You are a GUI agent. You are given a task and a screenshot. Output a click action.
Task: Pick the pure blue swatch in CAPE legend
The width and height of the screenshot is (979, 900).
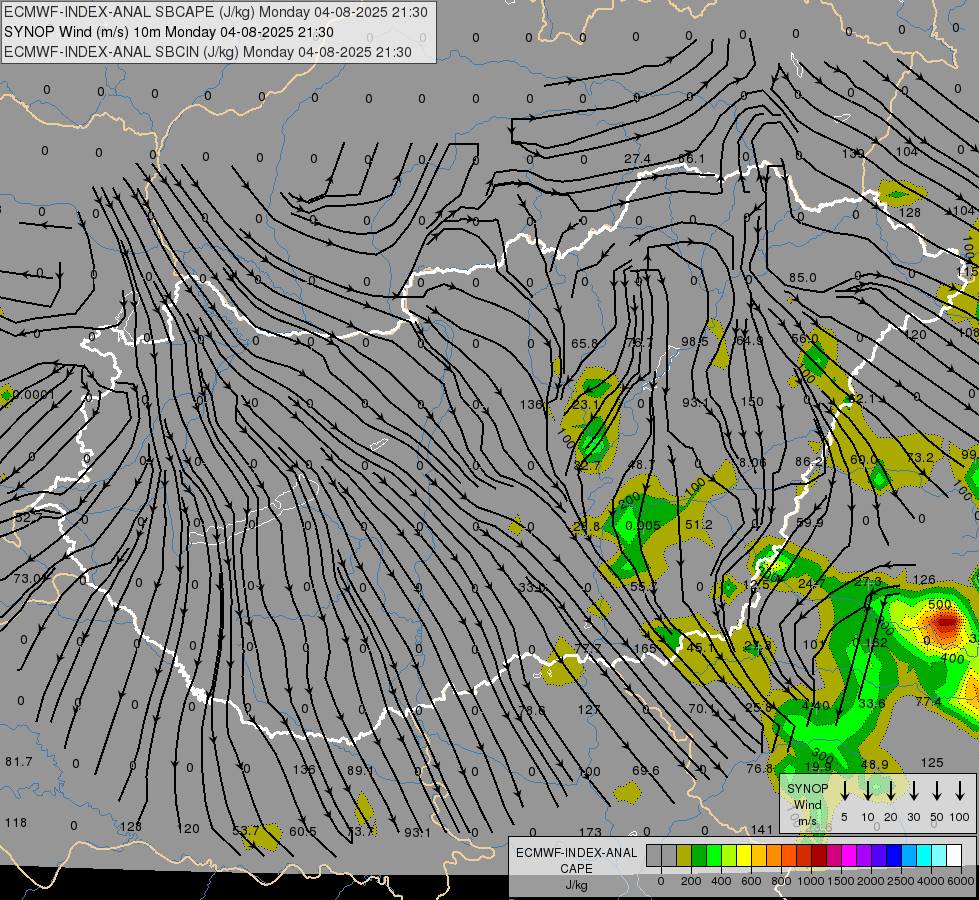(x=894, y=856)
